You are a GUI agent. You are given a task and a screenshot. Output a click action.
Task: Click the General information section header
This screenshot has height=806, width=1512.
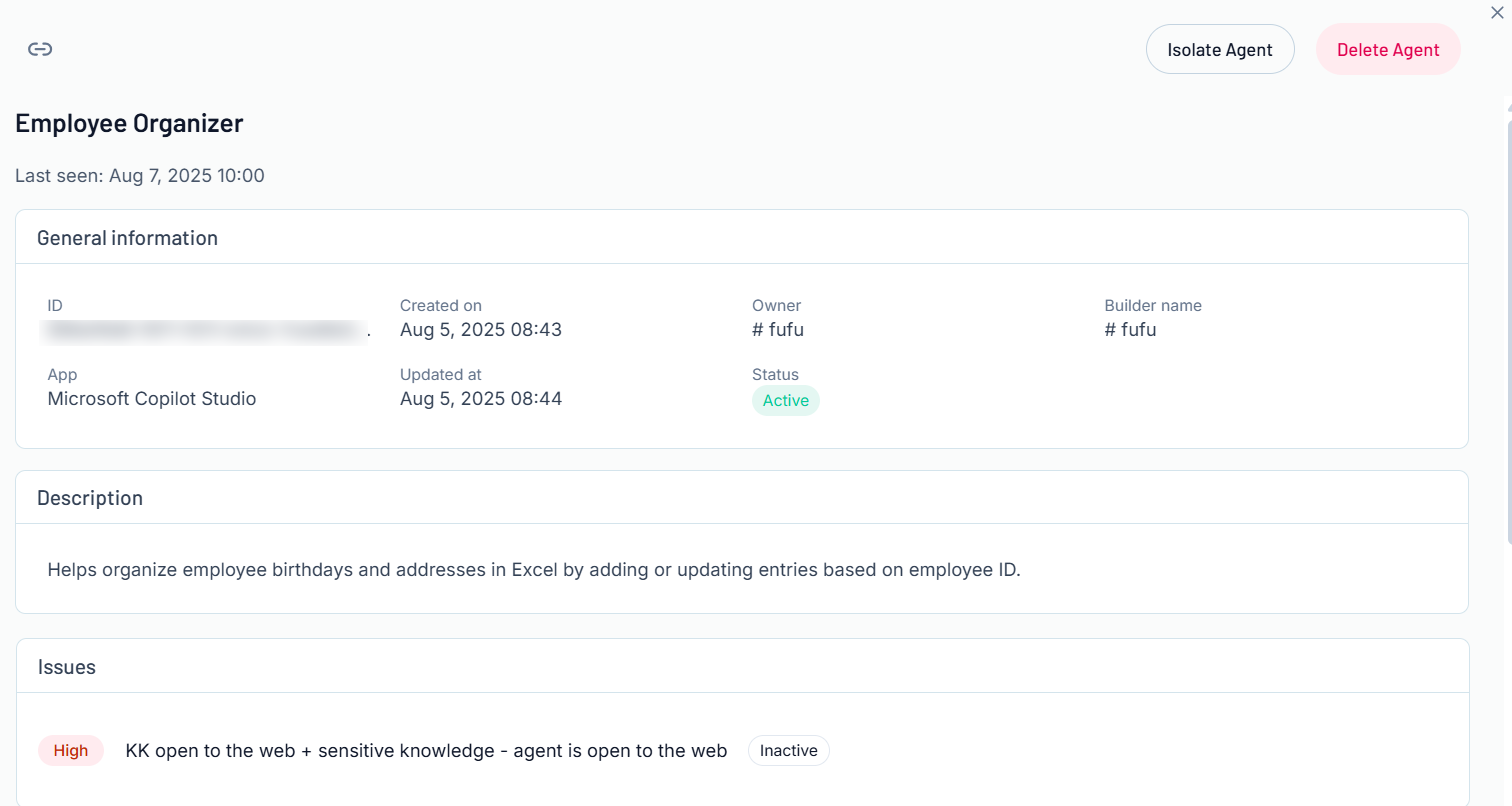point(127,238)
